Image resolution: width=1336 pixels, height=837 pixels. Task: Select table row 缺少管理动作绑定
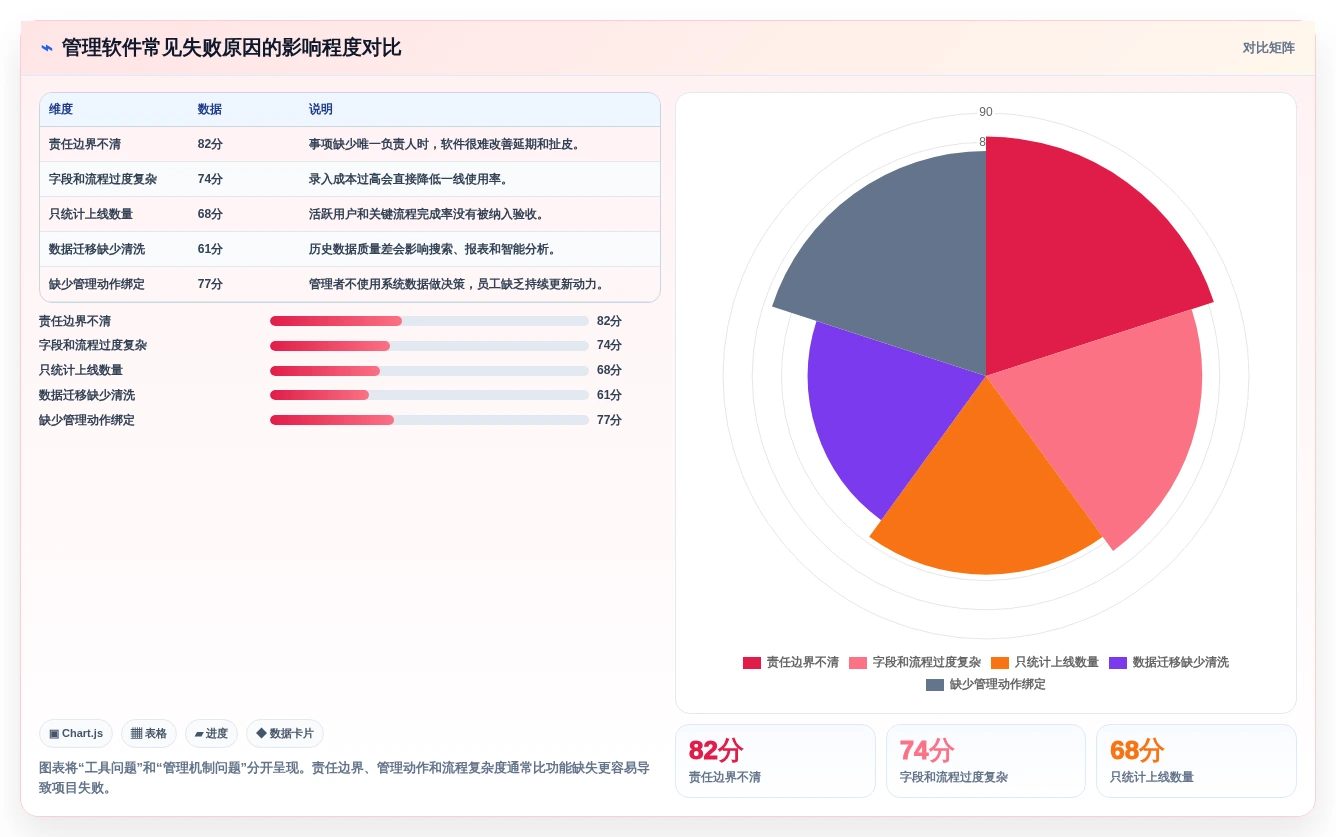coord(350,284)
